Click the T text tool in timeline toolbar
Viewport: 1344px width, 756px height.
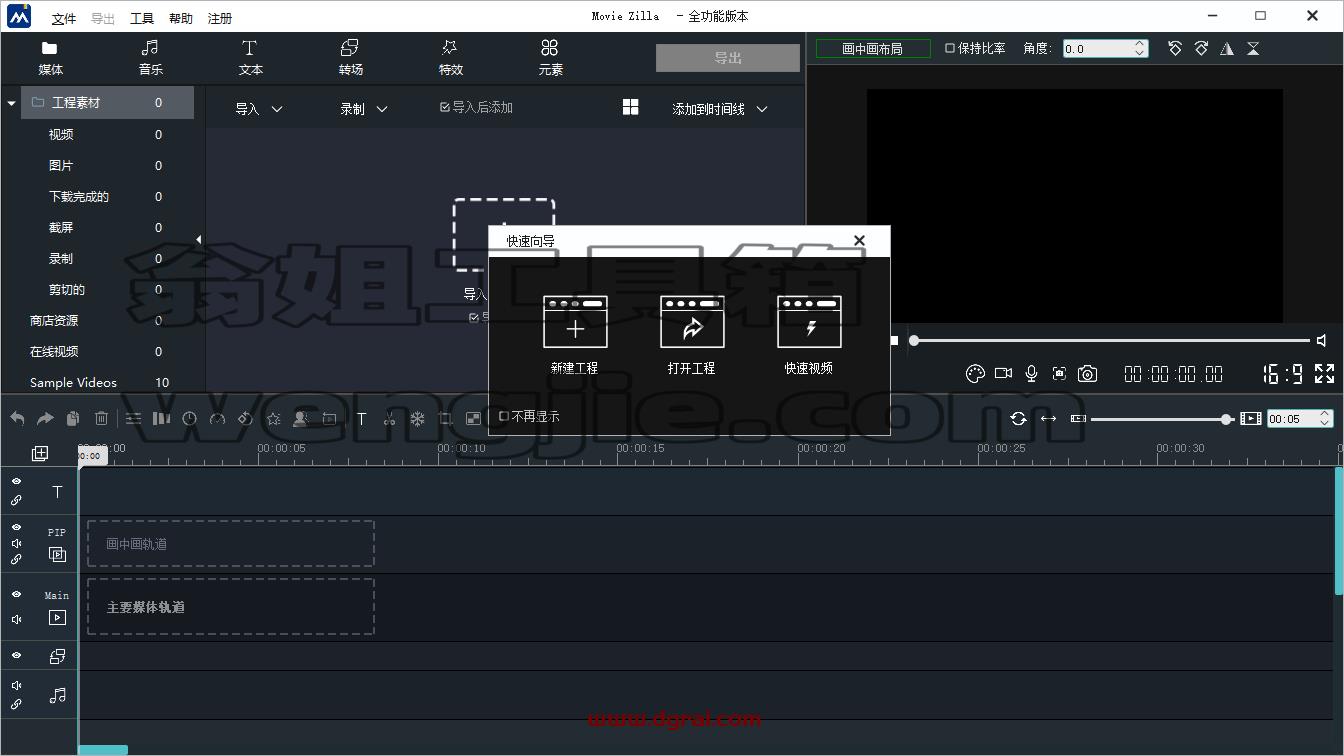[x=362, y=418]
